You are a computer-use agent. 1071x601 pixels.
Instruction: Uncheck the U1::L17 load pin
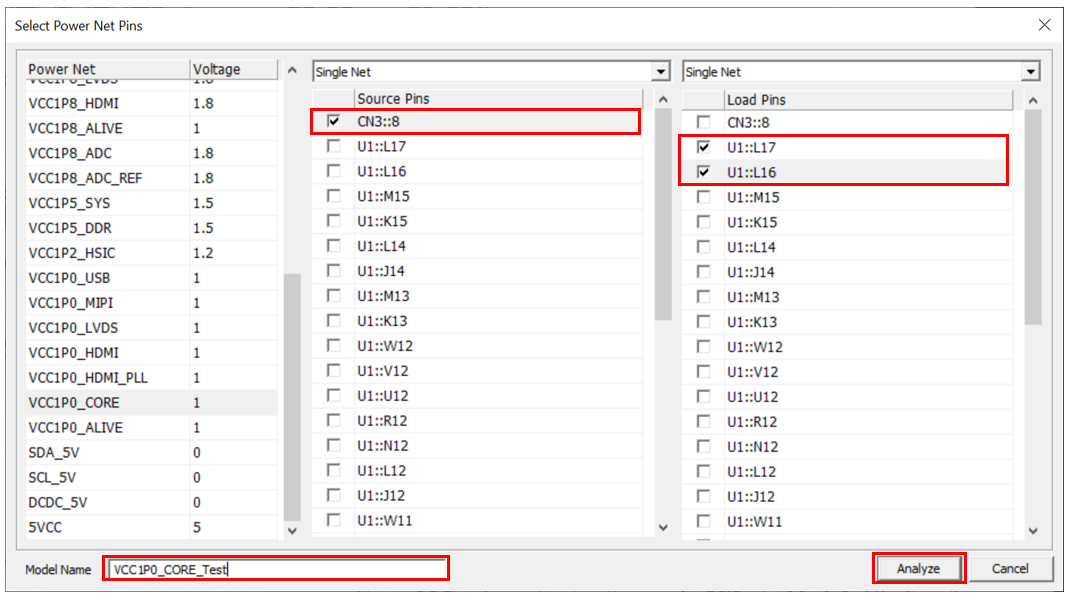point(704,147)
